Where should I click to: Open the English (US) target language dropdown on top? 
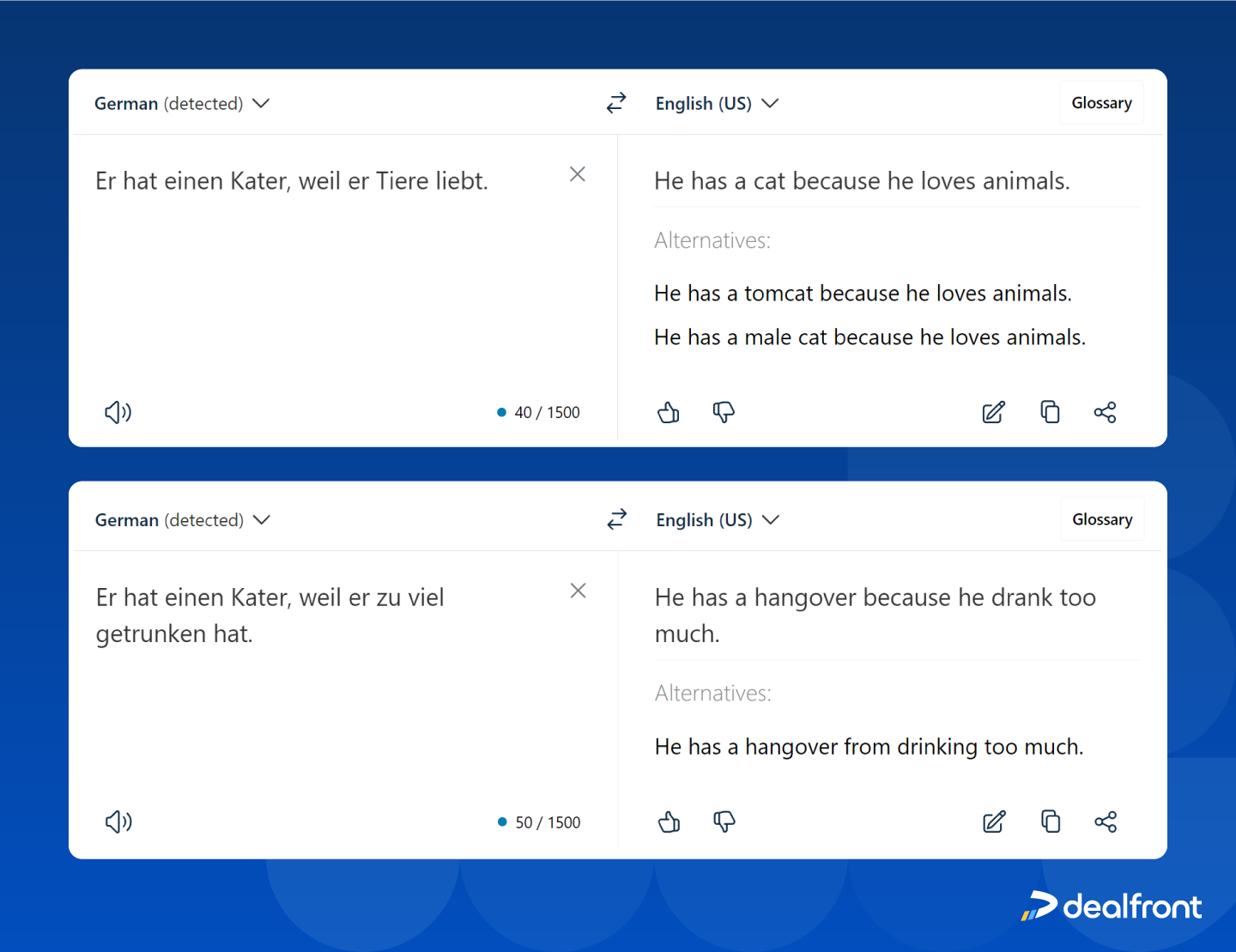pos(718,103)
